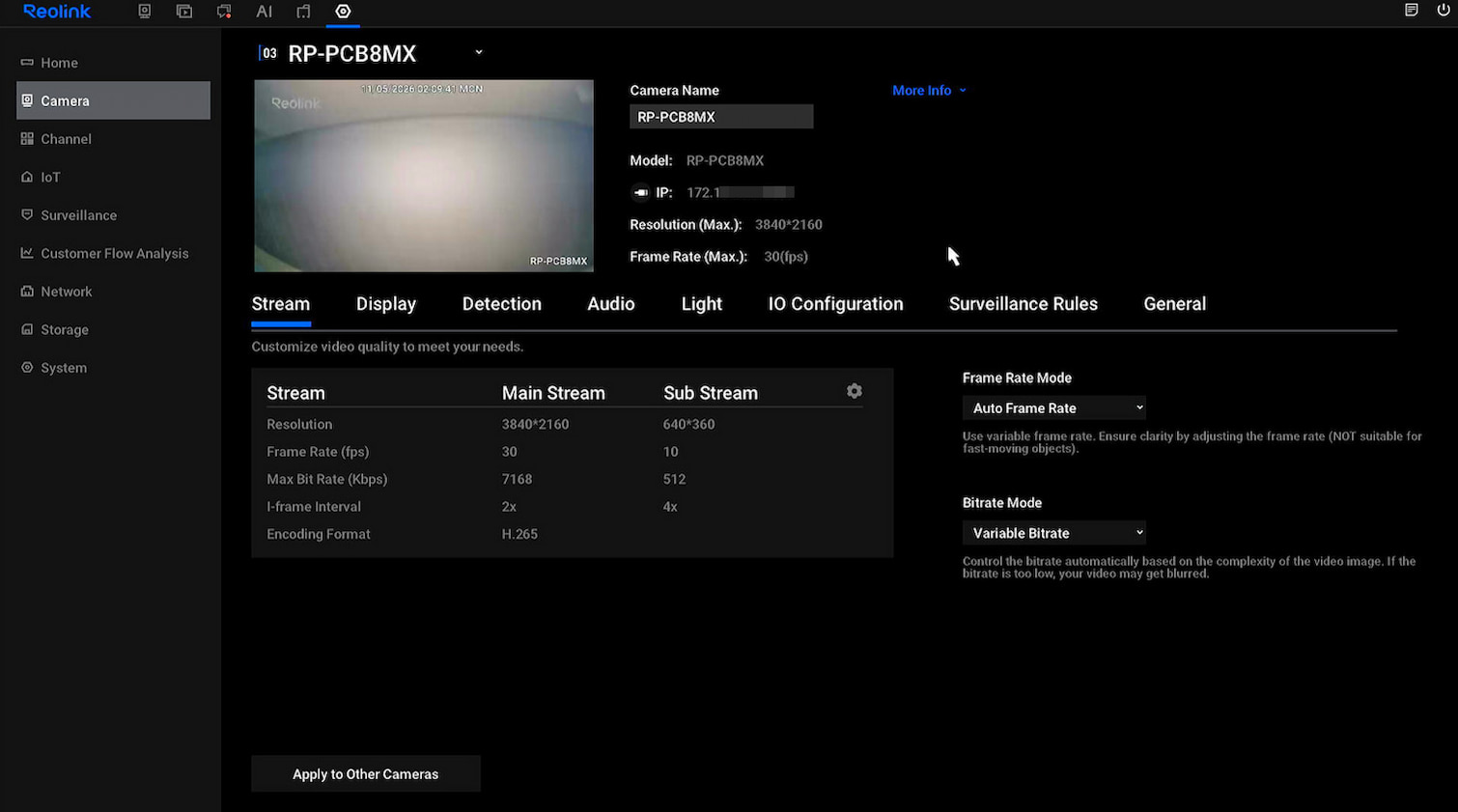Click Sub Stream frame rate value 10
1458x812 pixels.
pos(671,452)
